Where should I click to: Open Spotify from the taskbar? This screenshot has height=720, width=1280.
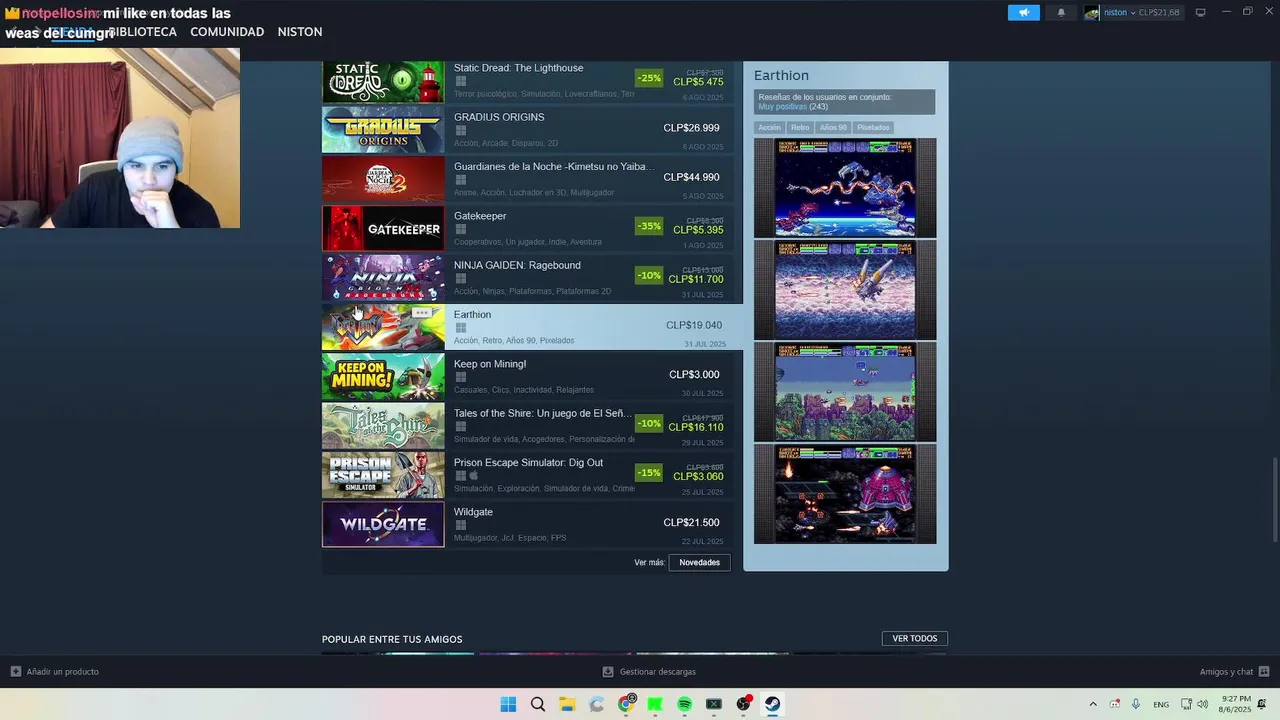[x=685, y=704]
